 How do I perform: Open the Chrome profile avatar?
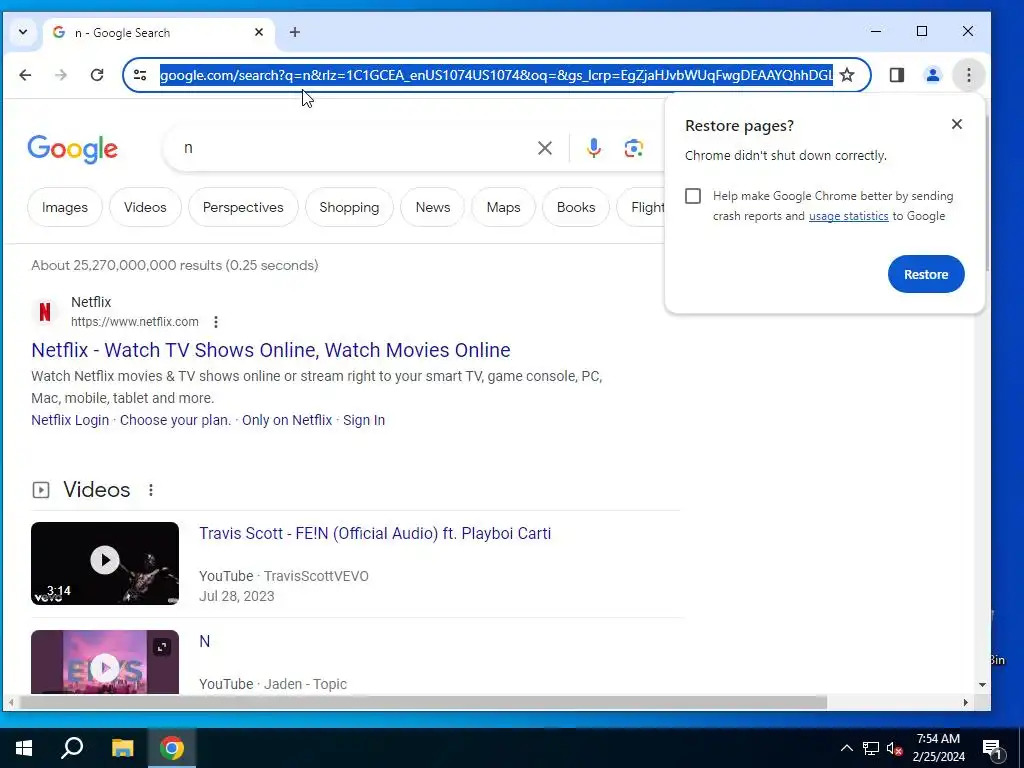(933, 75)
